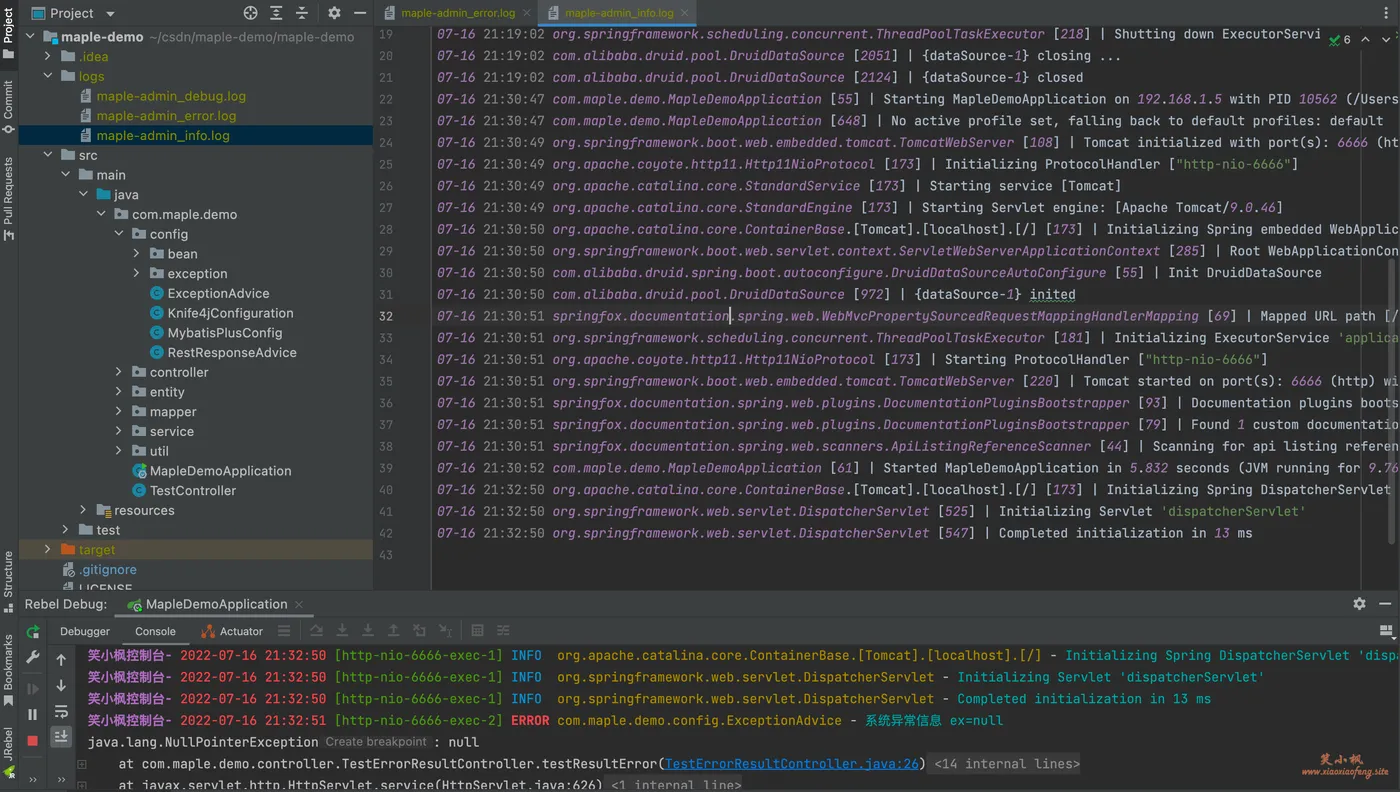Click layout settings icon in debug tabs row
This screenshot has height=792, width=1400.
coord(1386,631)
